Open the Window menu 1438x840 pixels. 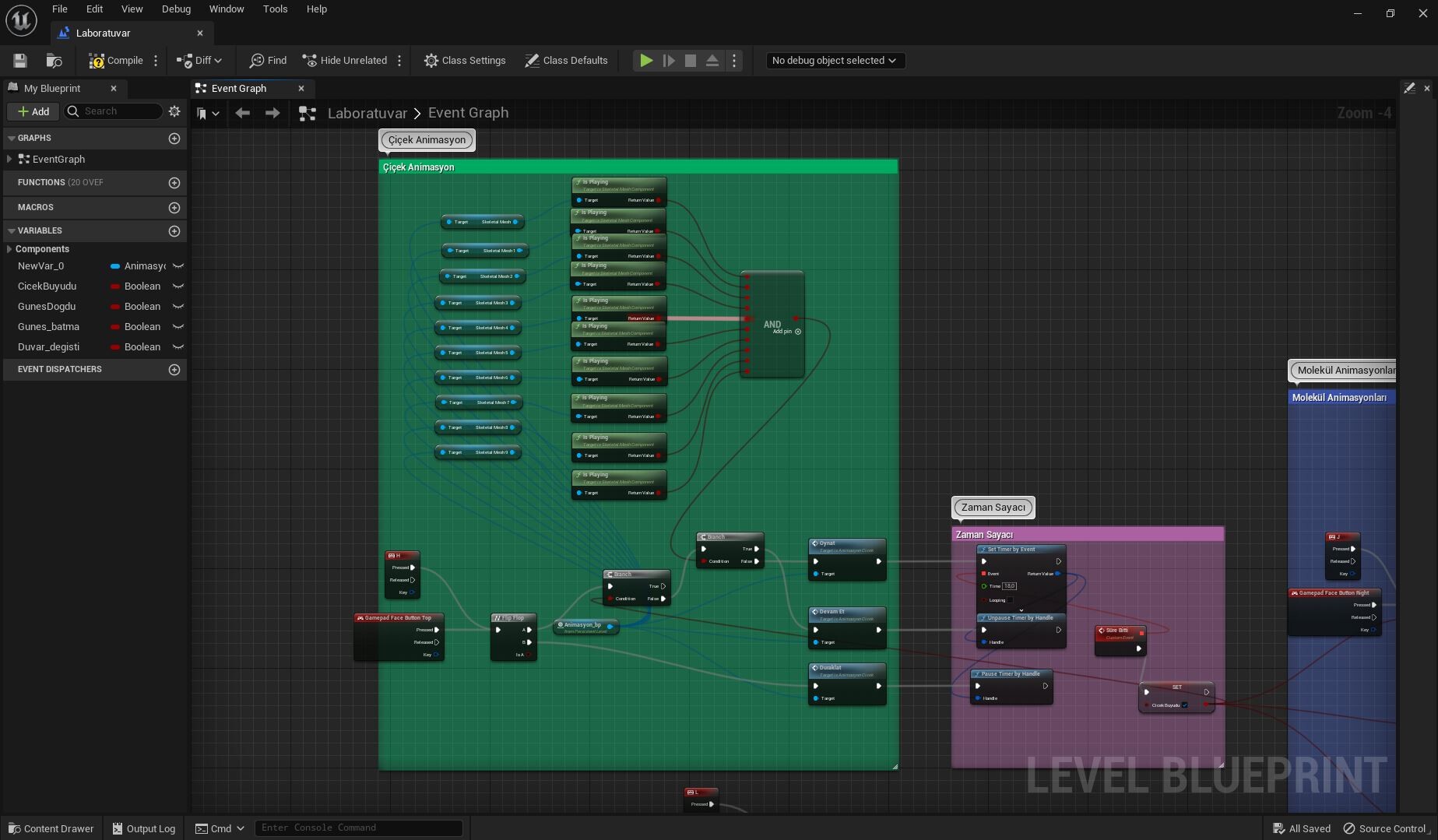(x=227, y=9)
